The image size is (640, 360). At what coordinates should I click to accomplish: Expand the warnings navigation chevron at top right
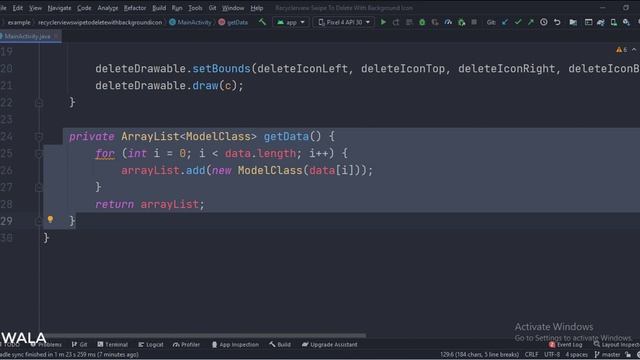click(634, 50)
